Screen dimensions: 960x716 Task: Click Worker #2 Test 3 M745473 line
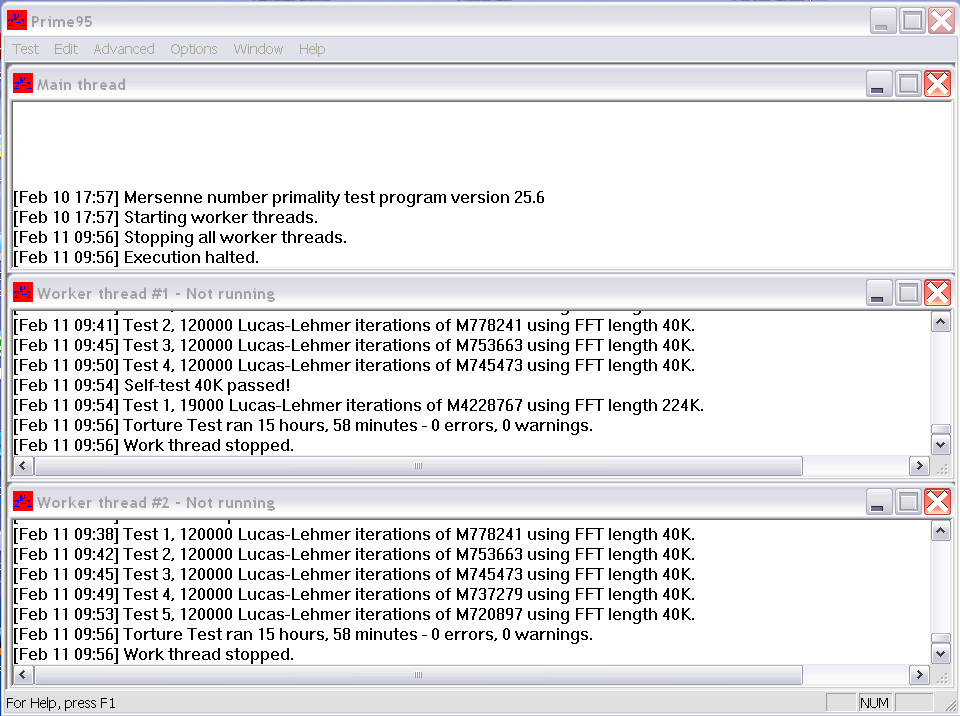tap(354, 574)
